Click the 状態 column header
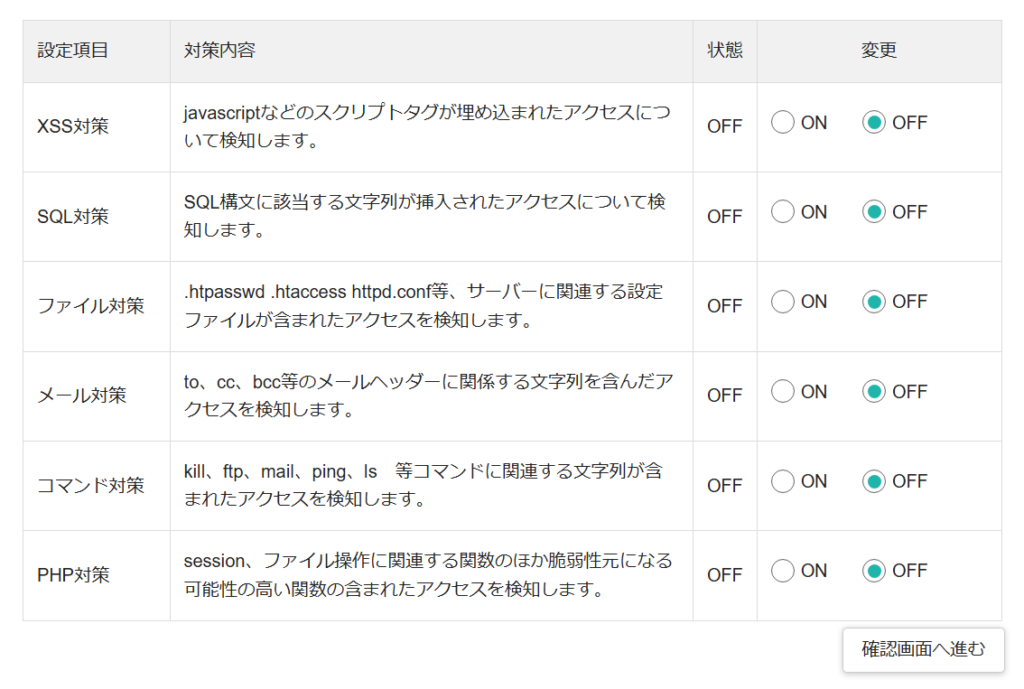 [x=725, y=50]
